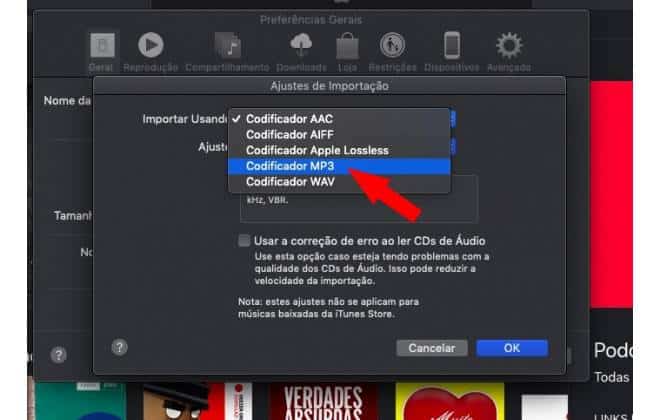Open the Dispositivos preferences tab
The image size is (660, 420).
point(452,51)
